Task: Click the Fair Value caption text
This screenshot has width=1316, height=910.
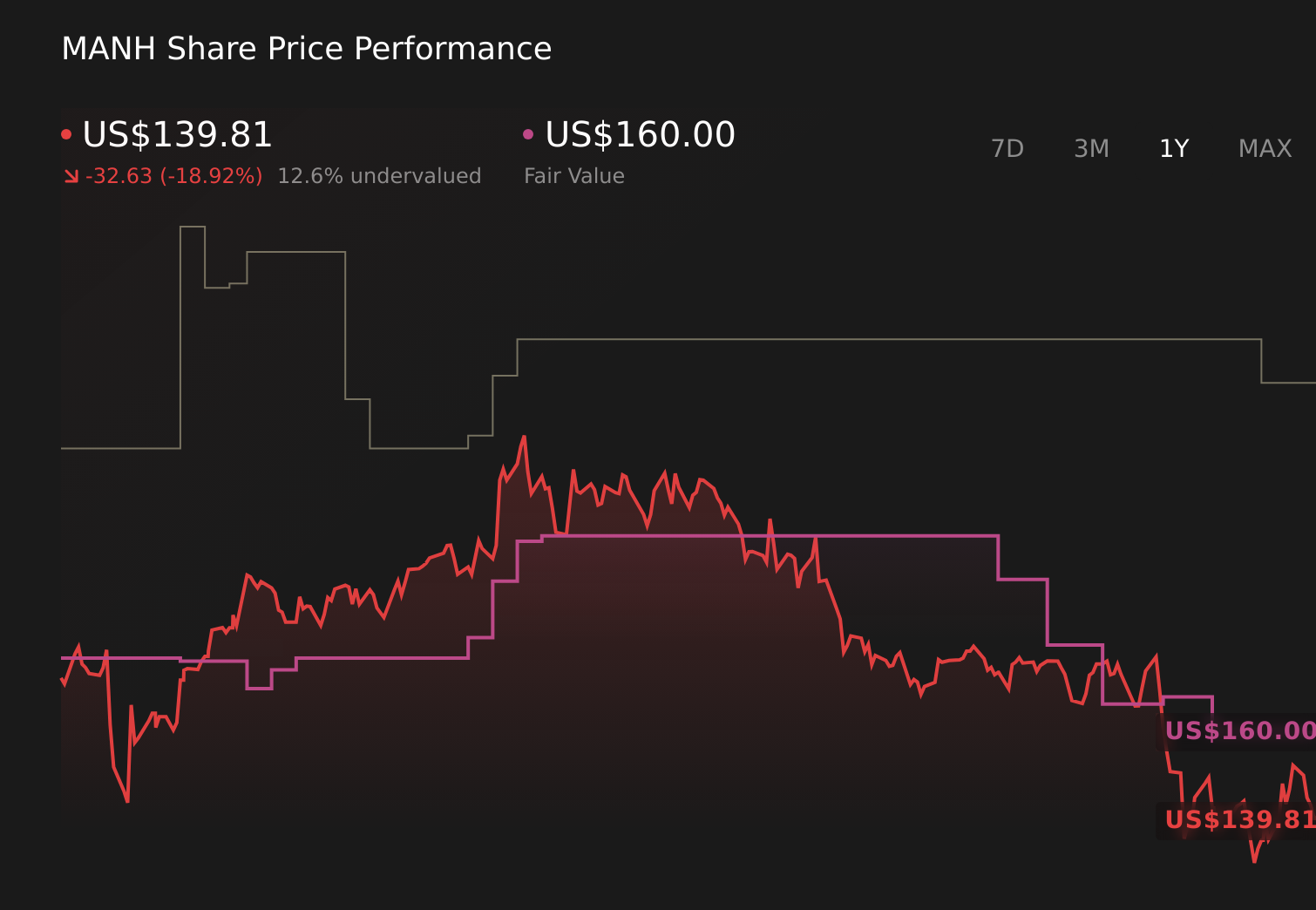Action: click(x=574, y=176)
